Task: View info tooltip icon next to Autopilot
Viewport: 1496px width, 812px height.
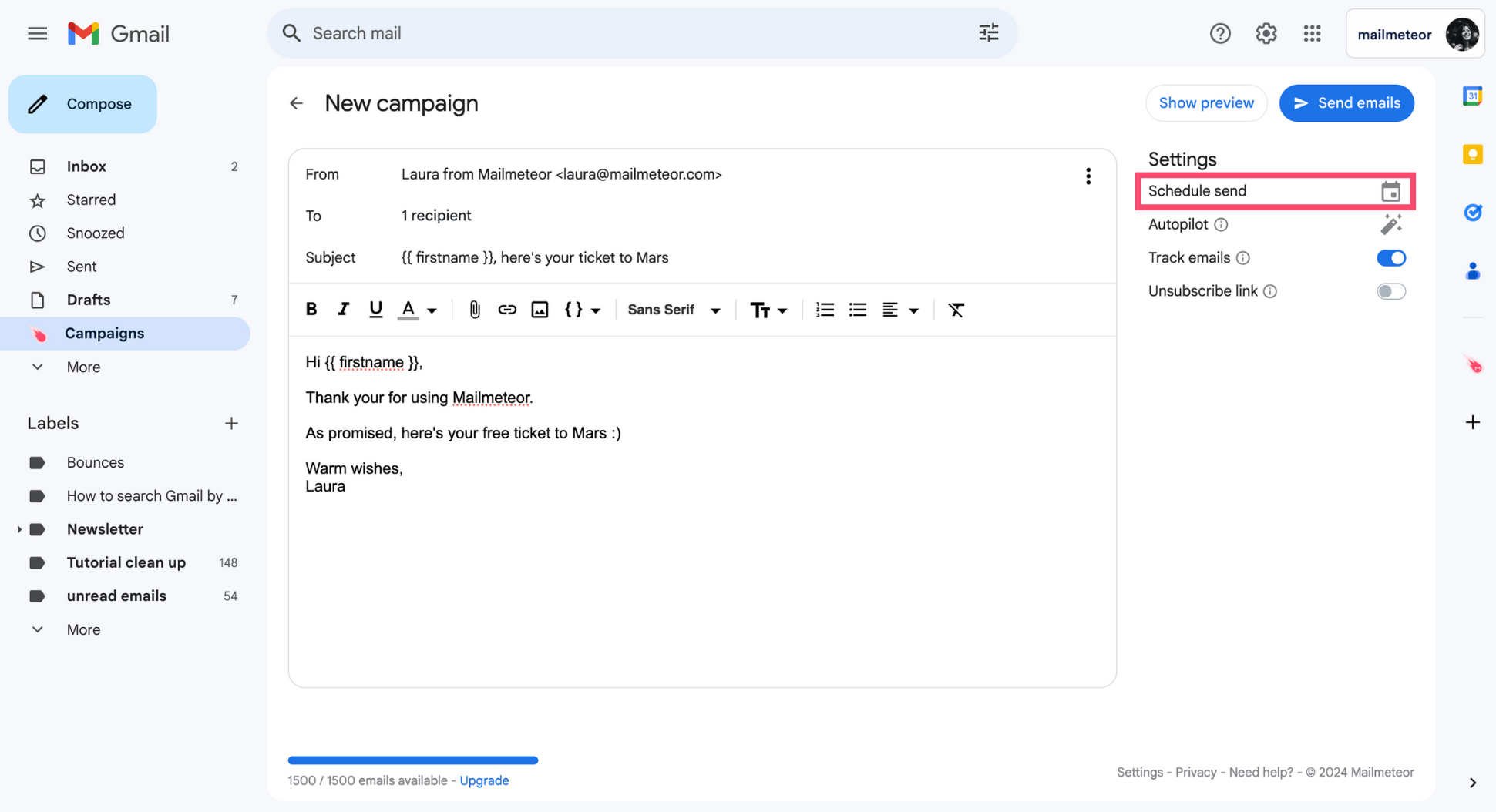Action: click(x=1221, y=225)
